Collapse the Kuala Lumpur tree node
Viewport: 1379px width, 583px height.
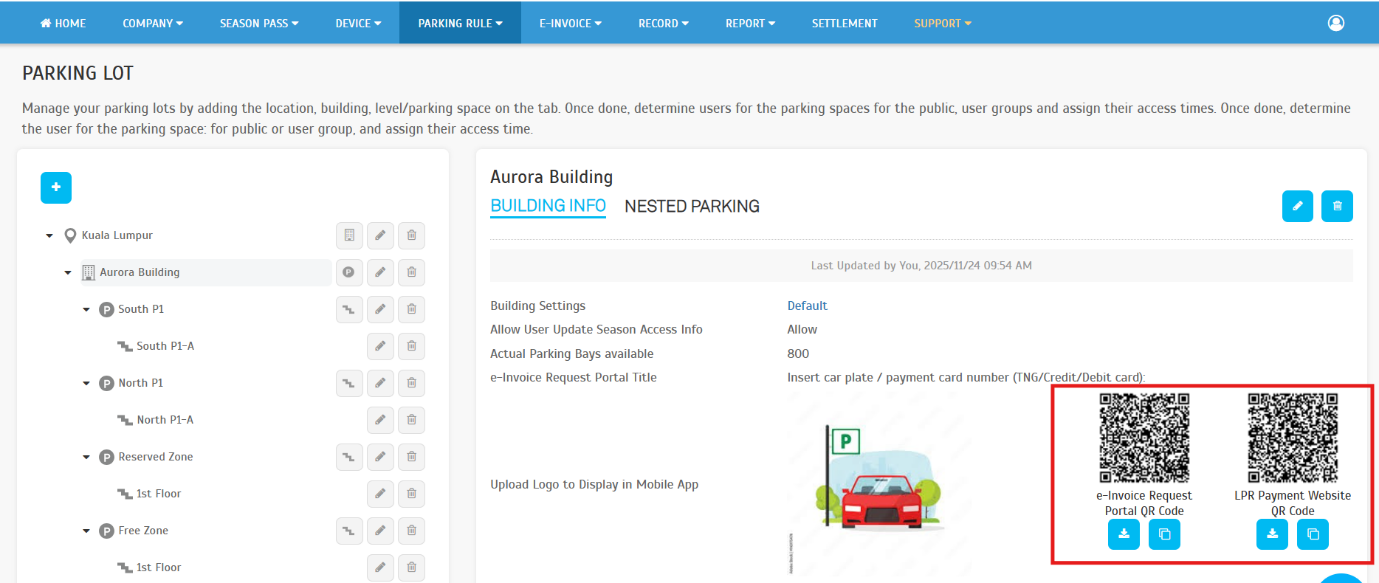[x=50, y=236]
